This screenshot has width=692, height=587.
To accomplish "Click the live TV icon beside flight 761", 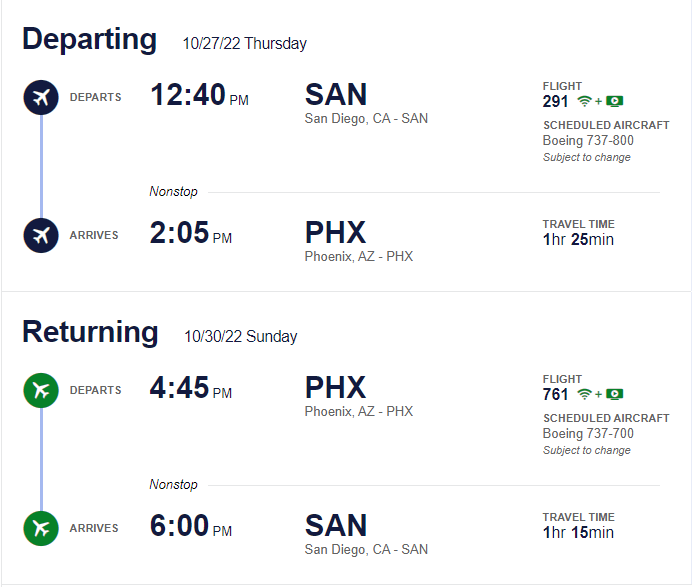I will pyautogui.click(x=614, y=394).
